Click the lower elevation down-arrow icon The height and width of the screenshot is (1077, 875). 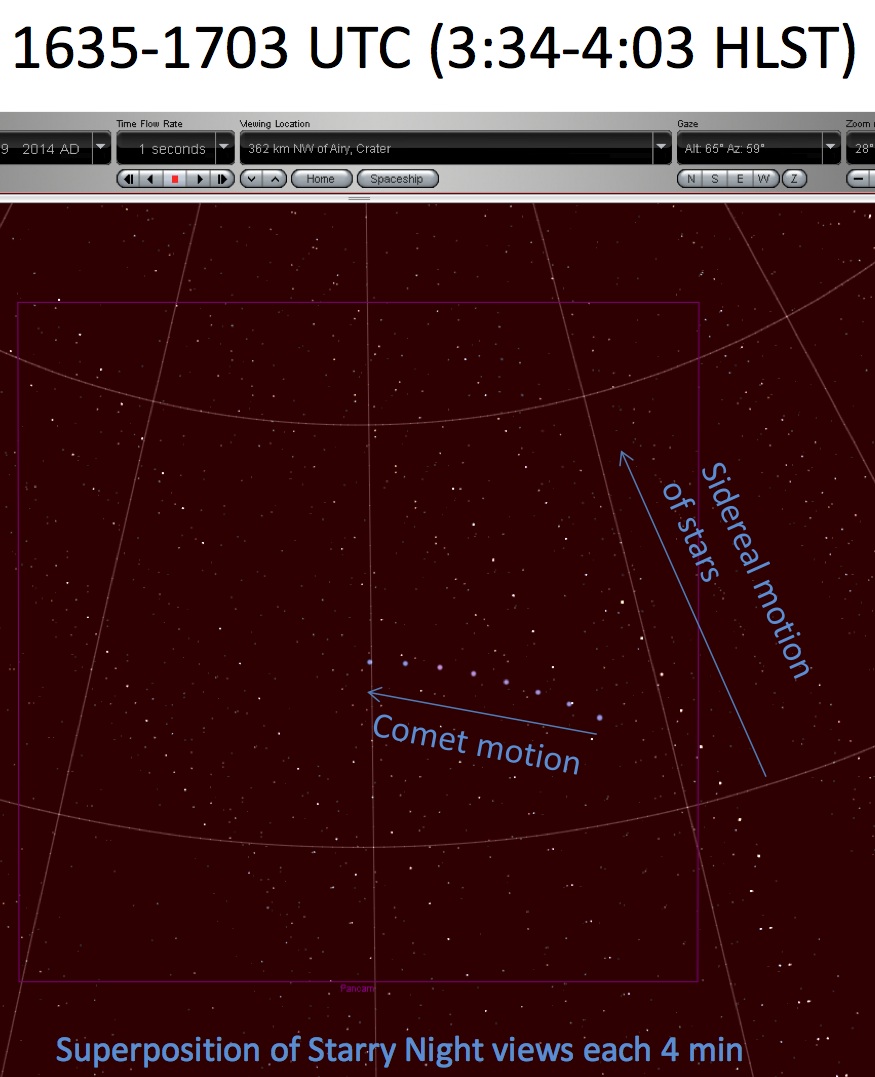click(x=252, y=179)
